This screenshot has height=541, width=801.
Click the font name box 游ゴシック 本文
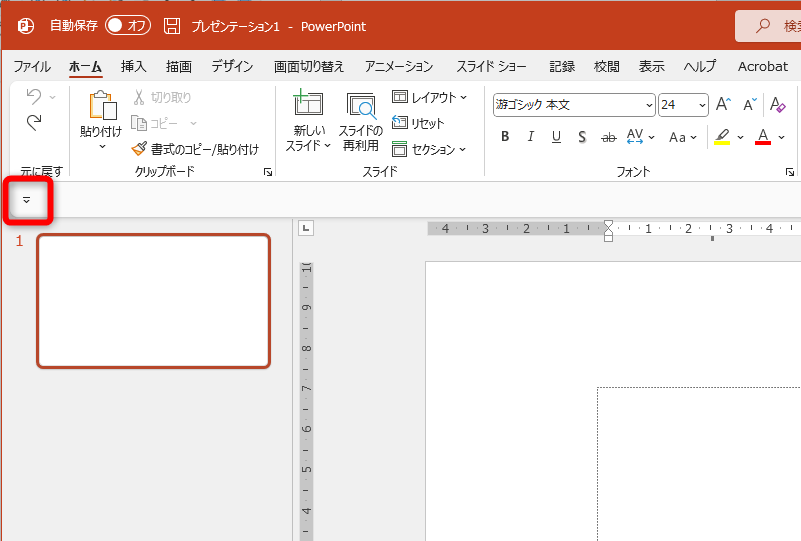(x=568, y=105)
